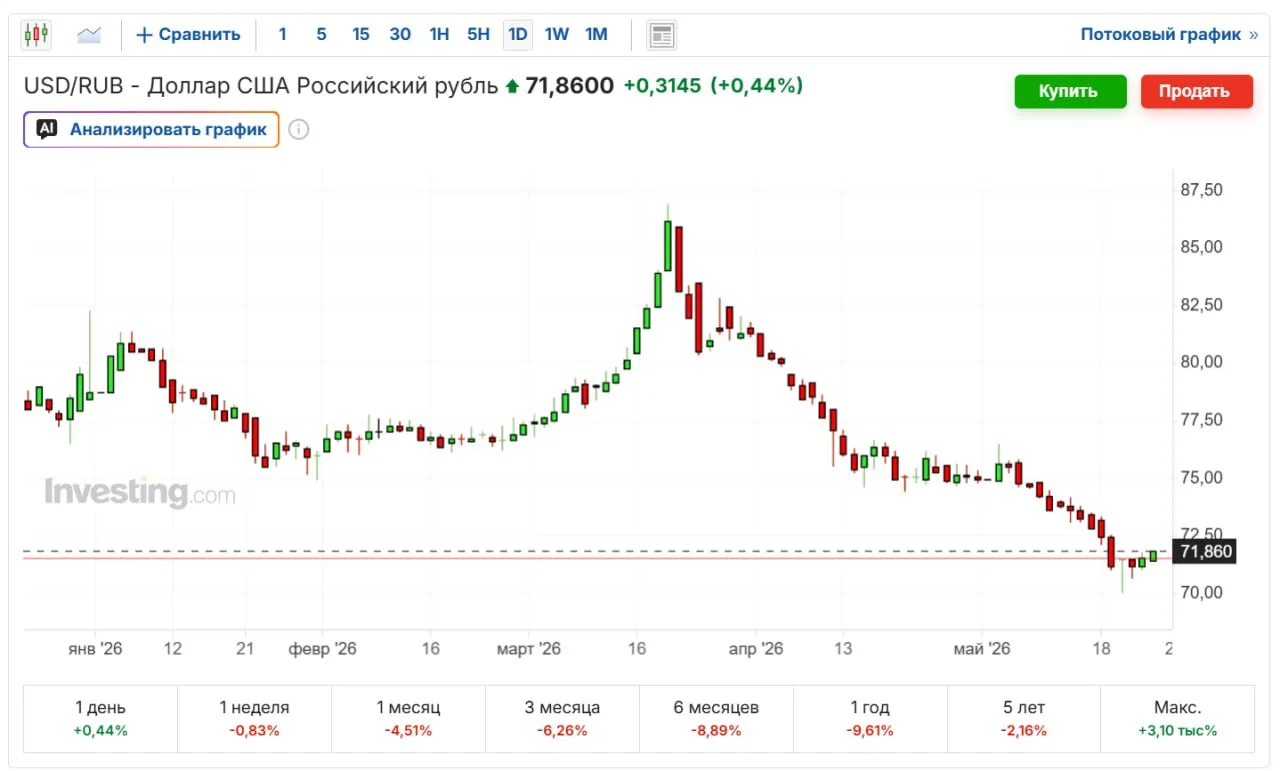Click the tall green candle at the March peak
1280x771 pixels.
tap(667, 245)
